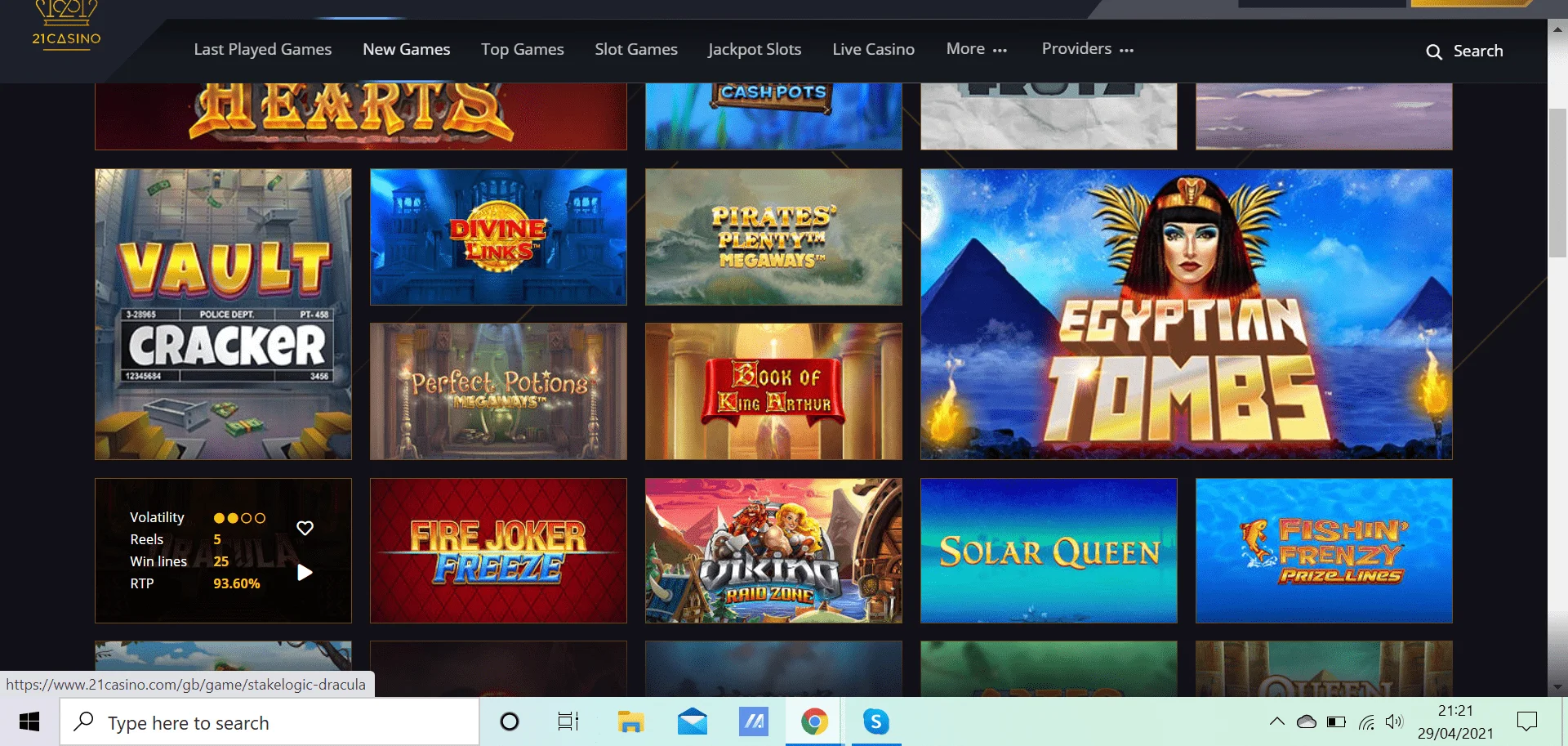Open volume speaker tray icon
The image size is (1568, 746).
pyautogui.click(x=1394, y=721)
